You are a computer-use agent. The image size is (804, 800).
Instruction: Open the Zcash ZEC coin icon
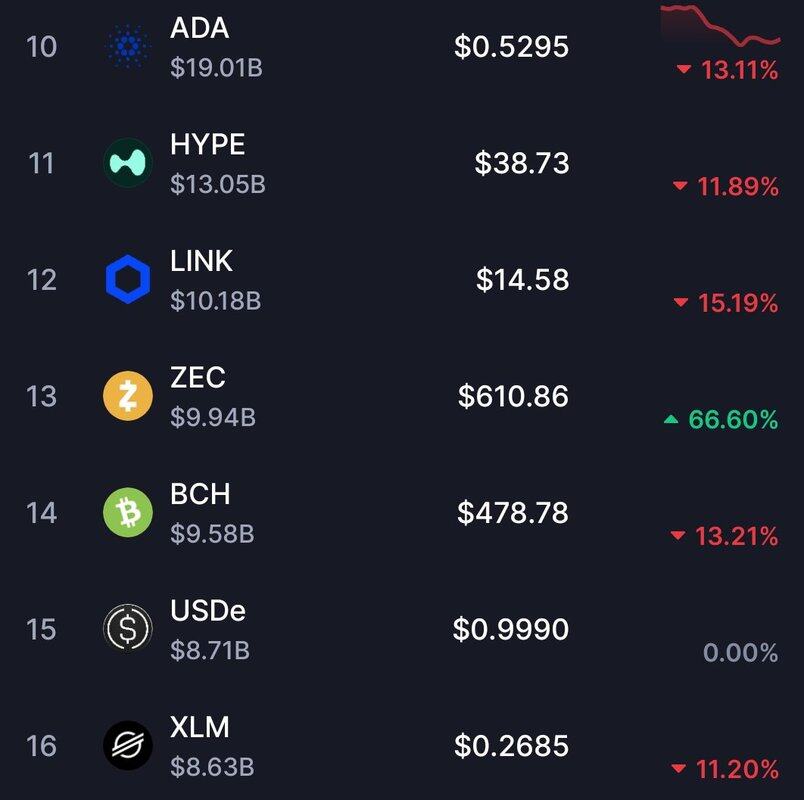[x=127, y=396]
